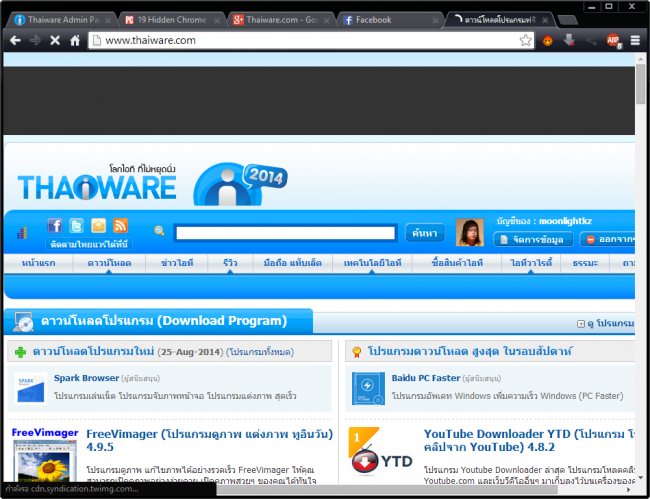Click the ค้นหา search button

(424, 233)
